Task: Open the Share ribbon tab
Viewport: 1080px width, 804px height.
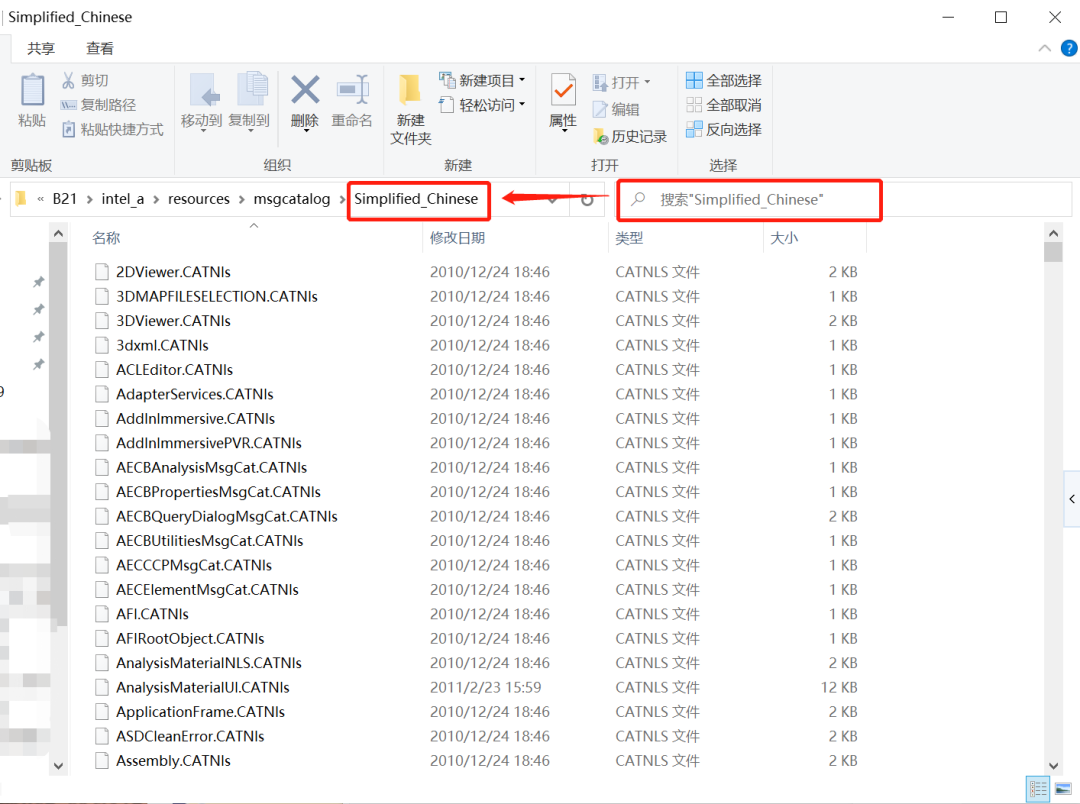Action: pos(41,48)
